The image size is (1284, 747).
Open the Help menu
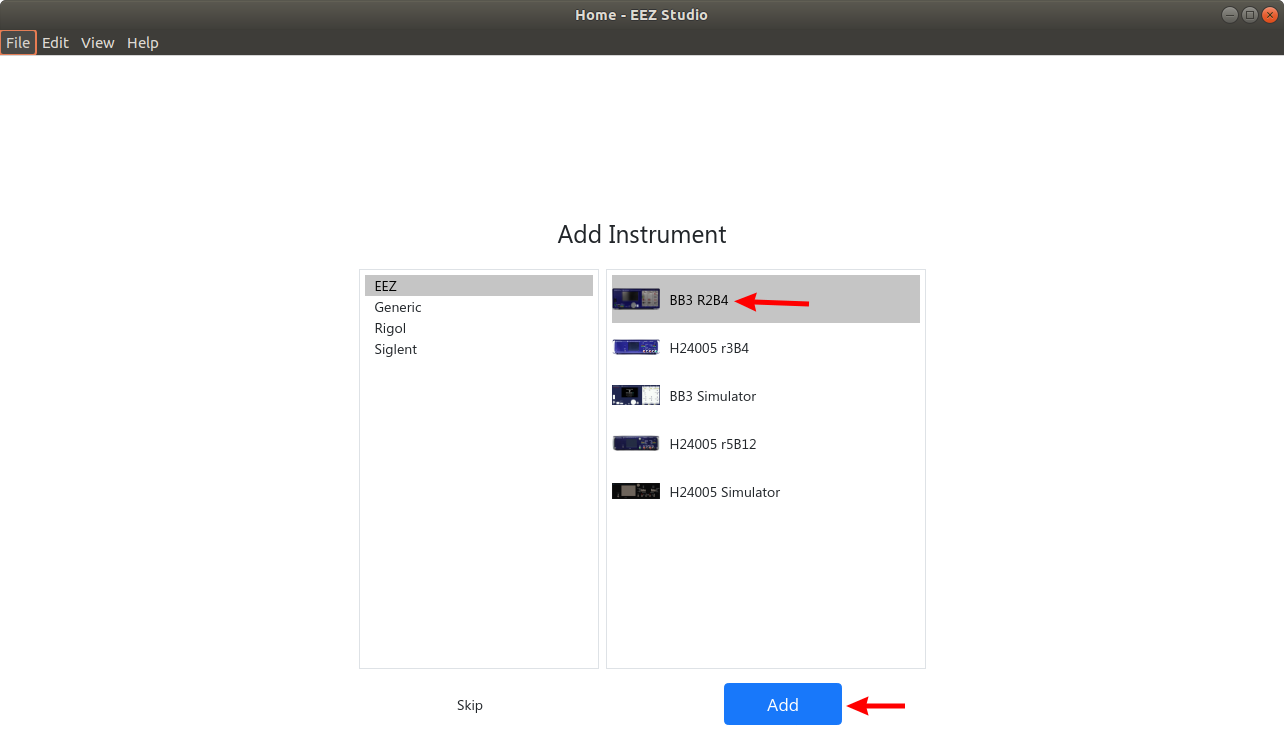[143, 43]
